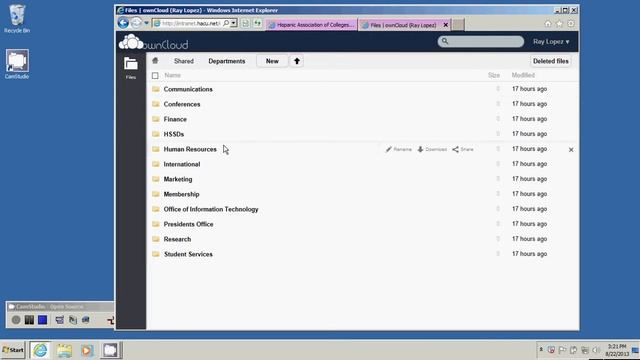
Task: Click CamStudio SWF producer icon
Action: click(86, 320)
